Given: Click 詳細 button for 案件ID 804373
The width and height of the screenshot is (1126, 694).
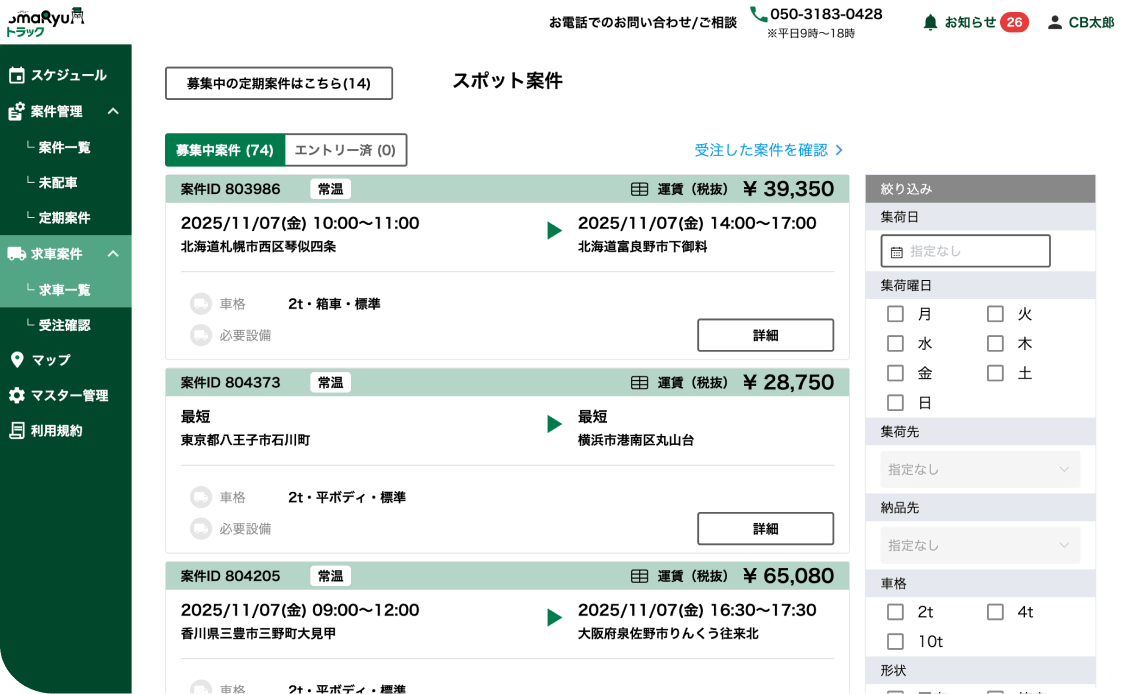Looking at the screenshot, I should 765,528.
